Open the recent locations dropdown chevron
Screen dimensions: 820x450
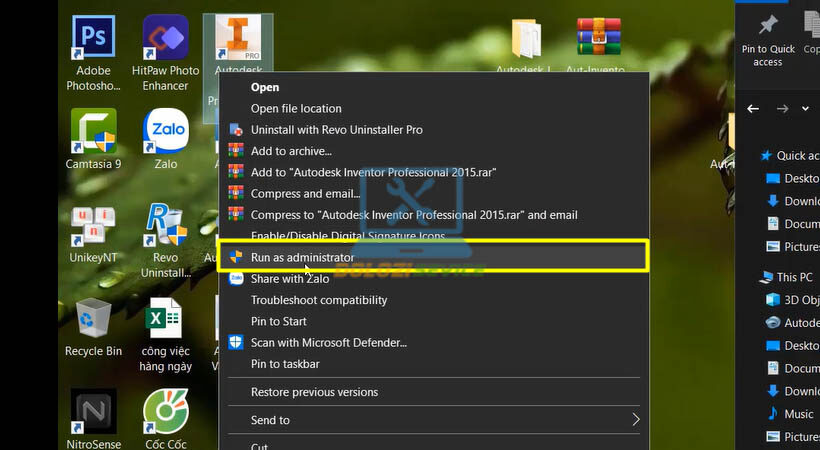point(805,109)
